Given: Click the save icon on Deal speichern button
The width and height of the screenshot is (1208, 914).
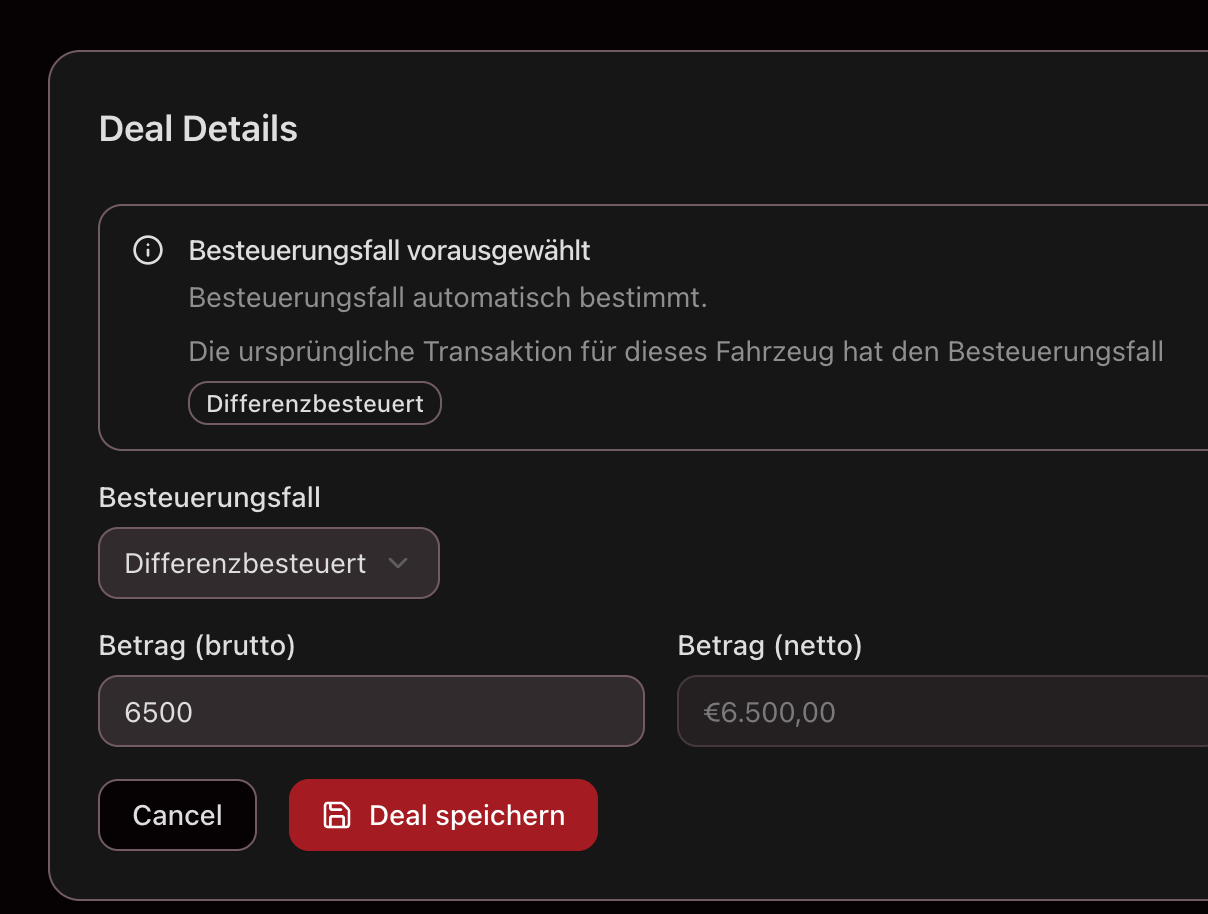Looking at the screenshot, I should pos(337,815).
